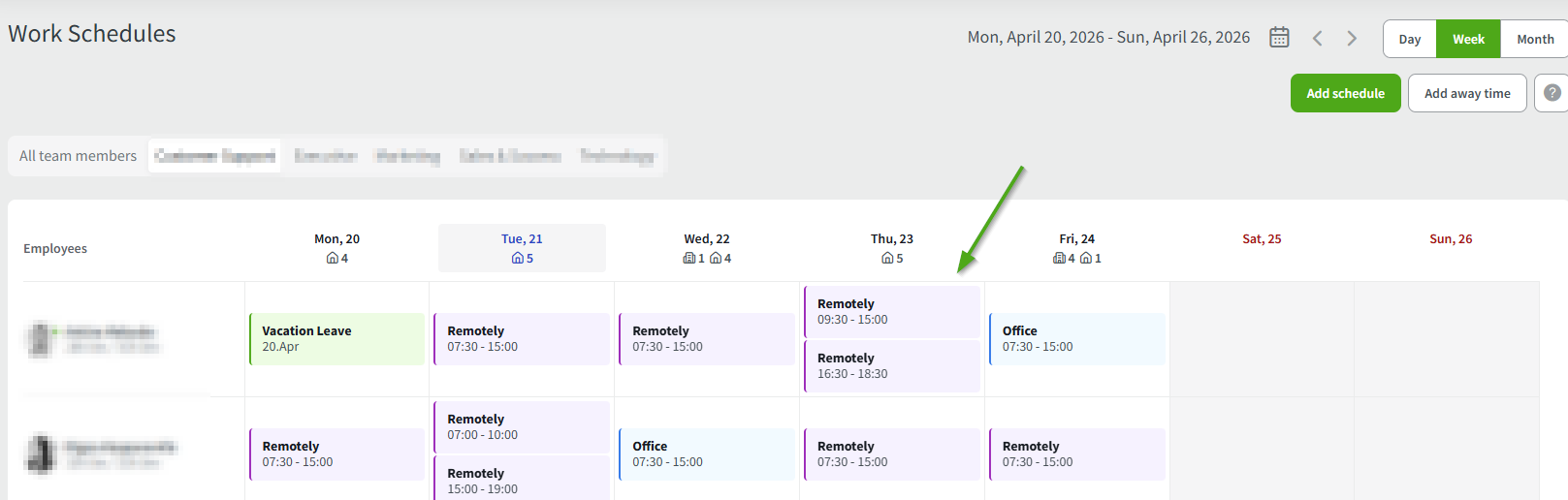
Task: Click the home icon under Mon, 20
Action: (x=333, y=259)
